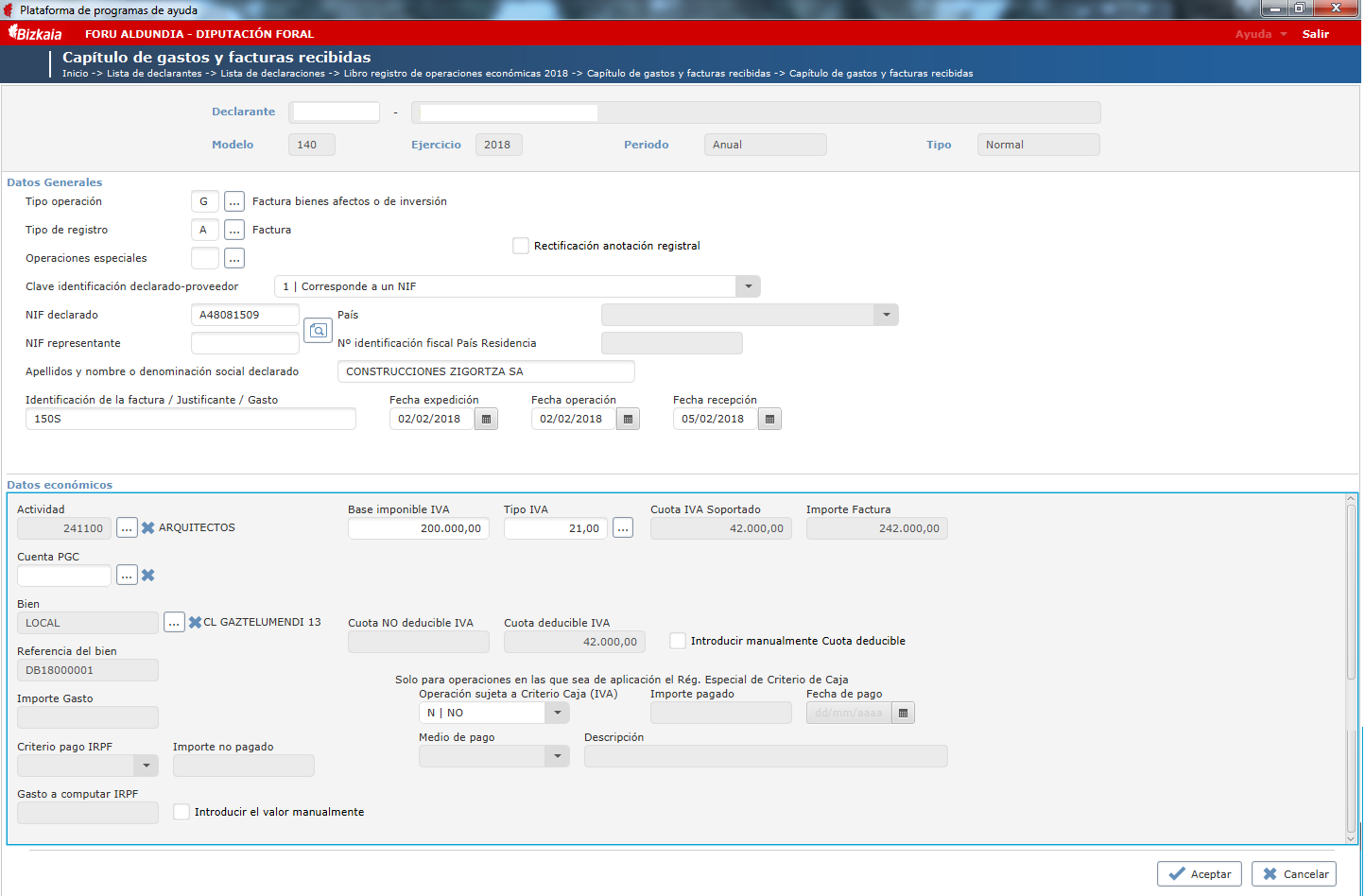Image resolution: width=1365 pixels, height=896 pixels.
Task: Clear the Bien LOCAL selection
Action: click(195, 622)
